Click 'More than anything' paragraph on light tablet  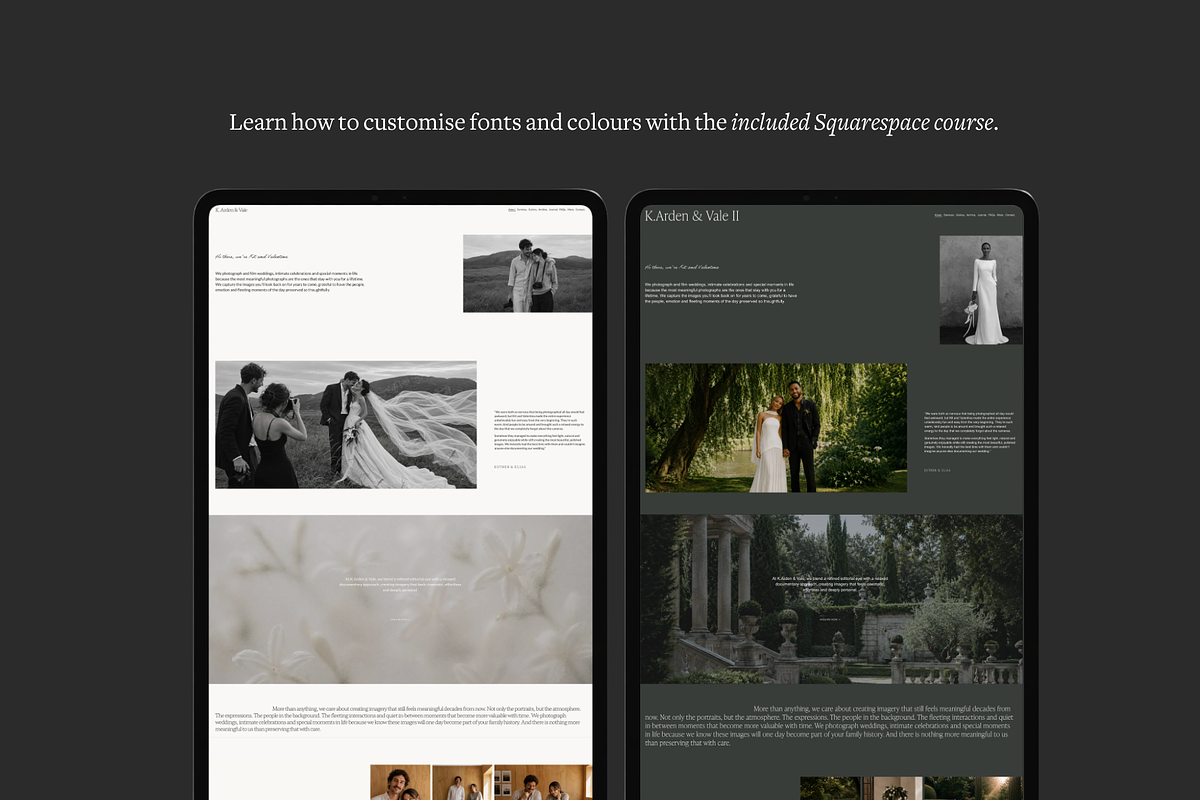pos(399,719)
